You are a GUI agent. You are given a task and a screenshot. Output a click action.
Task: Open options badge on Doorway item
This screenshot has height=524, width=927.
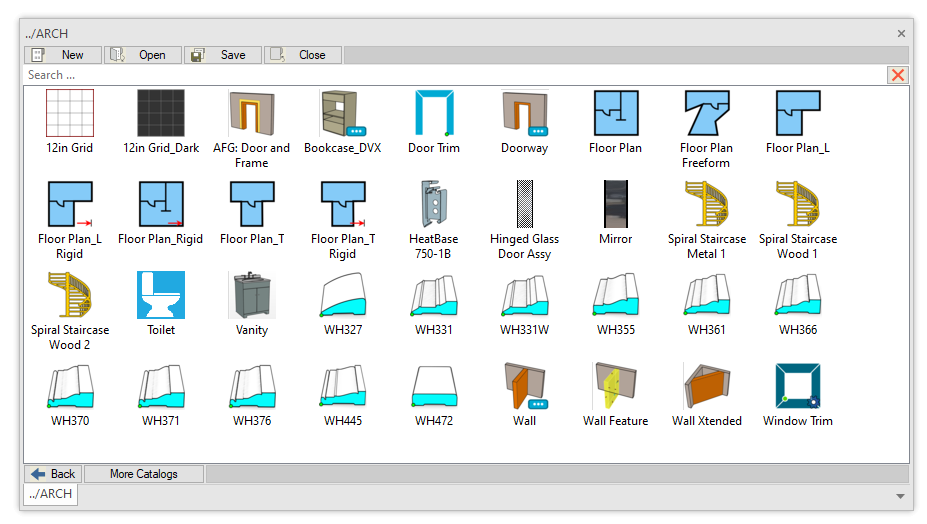[538, 131]
